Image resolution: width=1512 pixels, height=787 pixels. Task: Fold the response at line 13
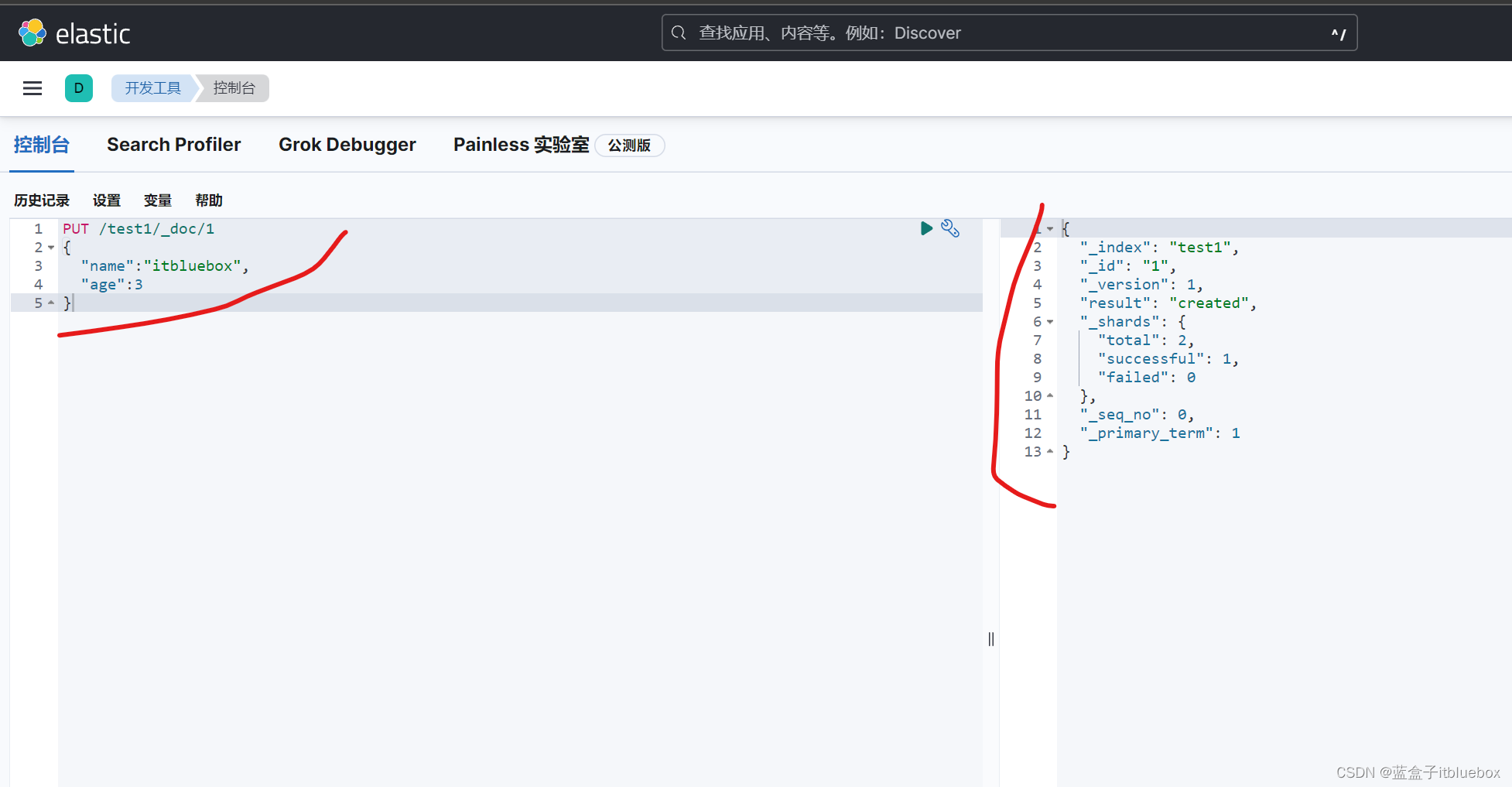pyautogui.click(x=1050, y=451)
